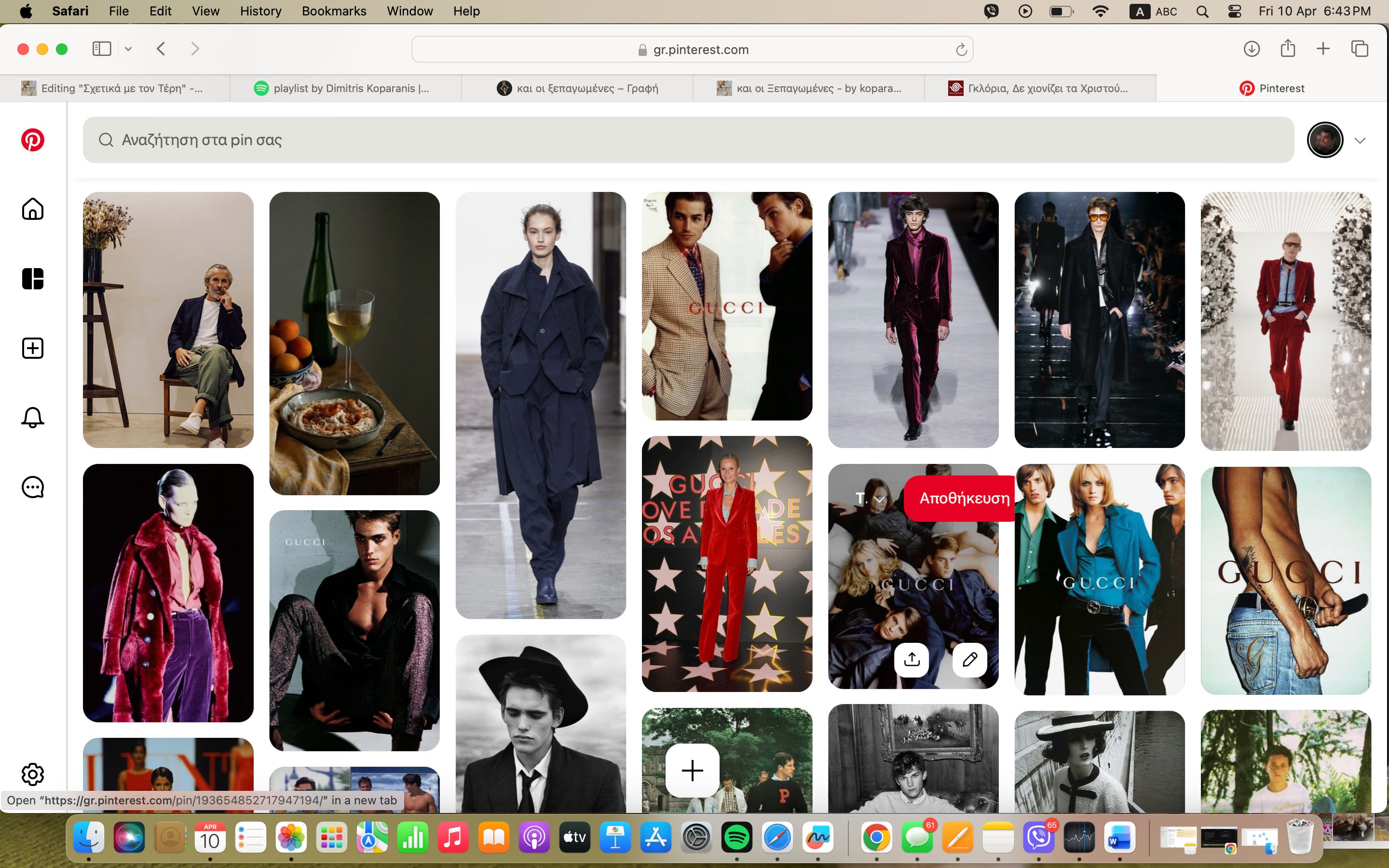Open the wine bottle still life pin
This screenshot has height=868, width=1389.
(x=354, y=343)
